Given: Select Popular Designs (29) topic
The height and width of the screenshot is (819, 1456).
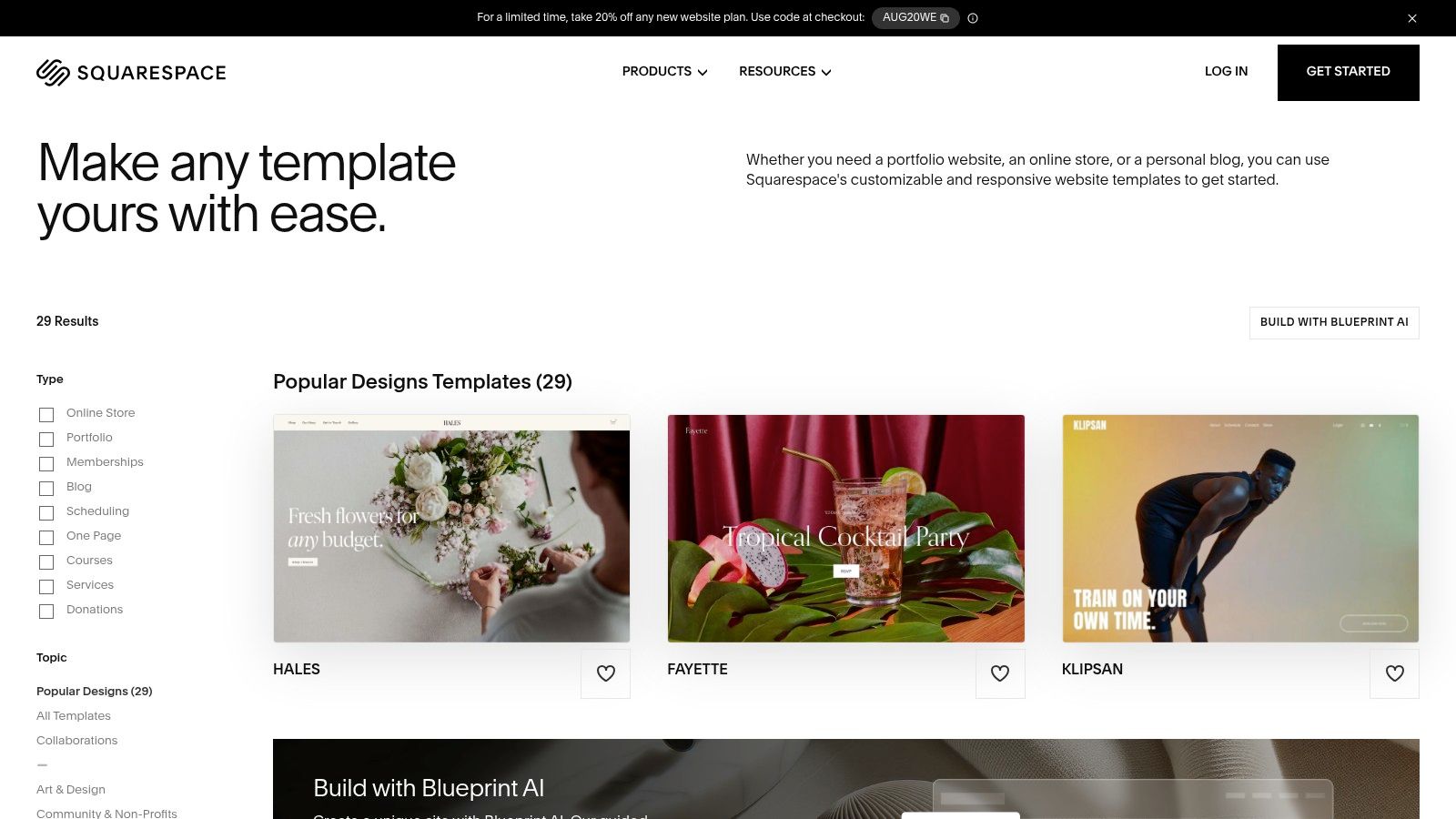Looking at the screenshot, I should pyautogui.click(x=95, y=692).
